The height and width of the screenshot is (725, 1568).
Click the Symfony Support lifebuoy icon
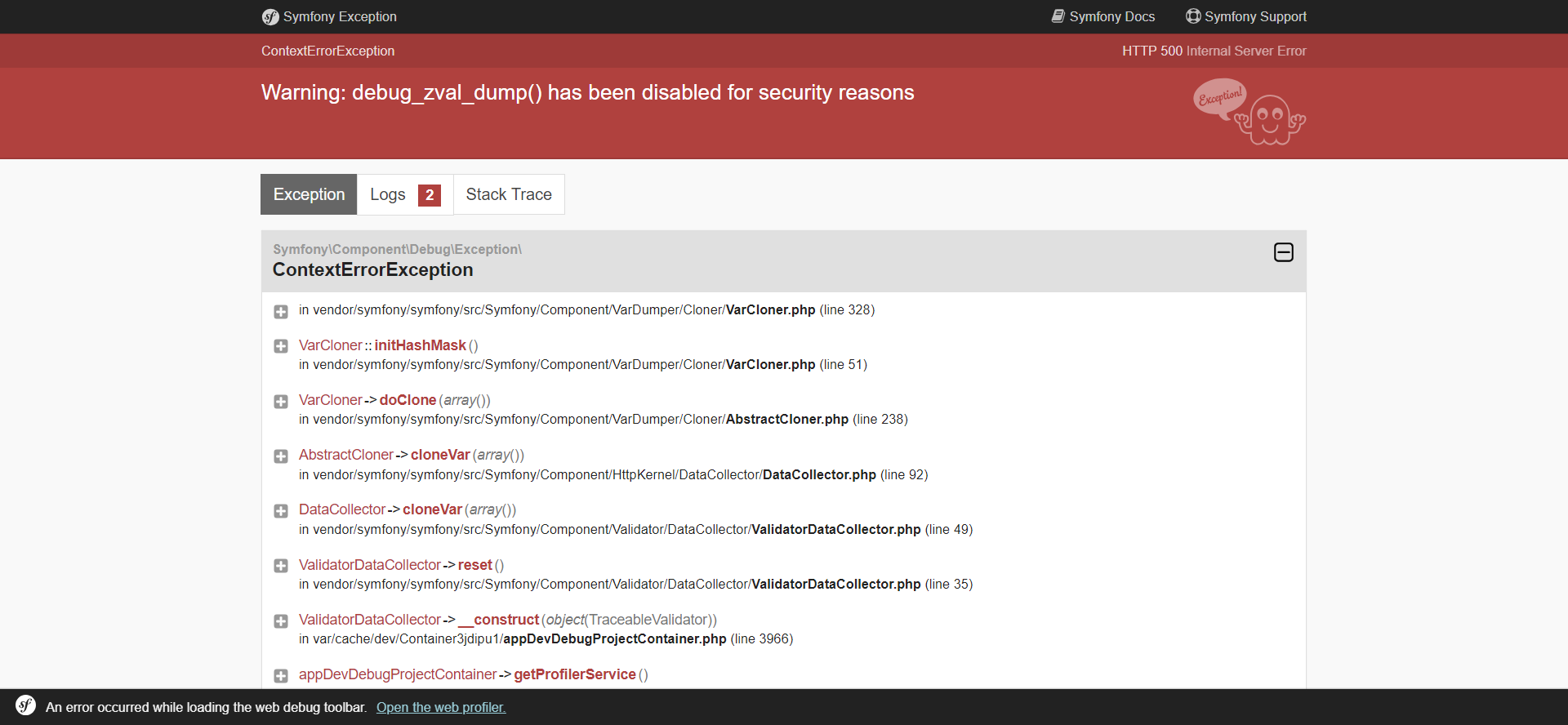click(1193, 16)
